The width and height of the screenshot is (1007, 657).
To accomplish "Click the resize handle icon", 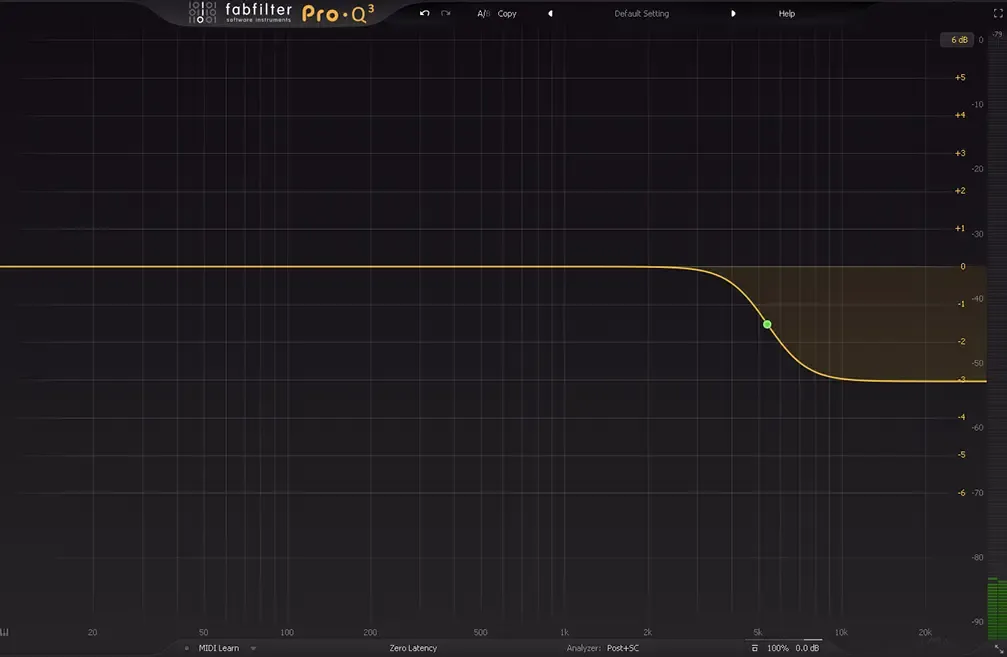I will (999, 649).
